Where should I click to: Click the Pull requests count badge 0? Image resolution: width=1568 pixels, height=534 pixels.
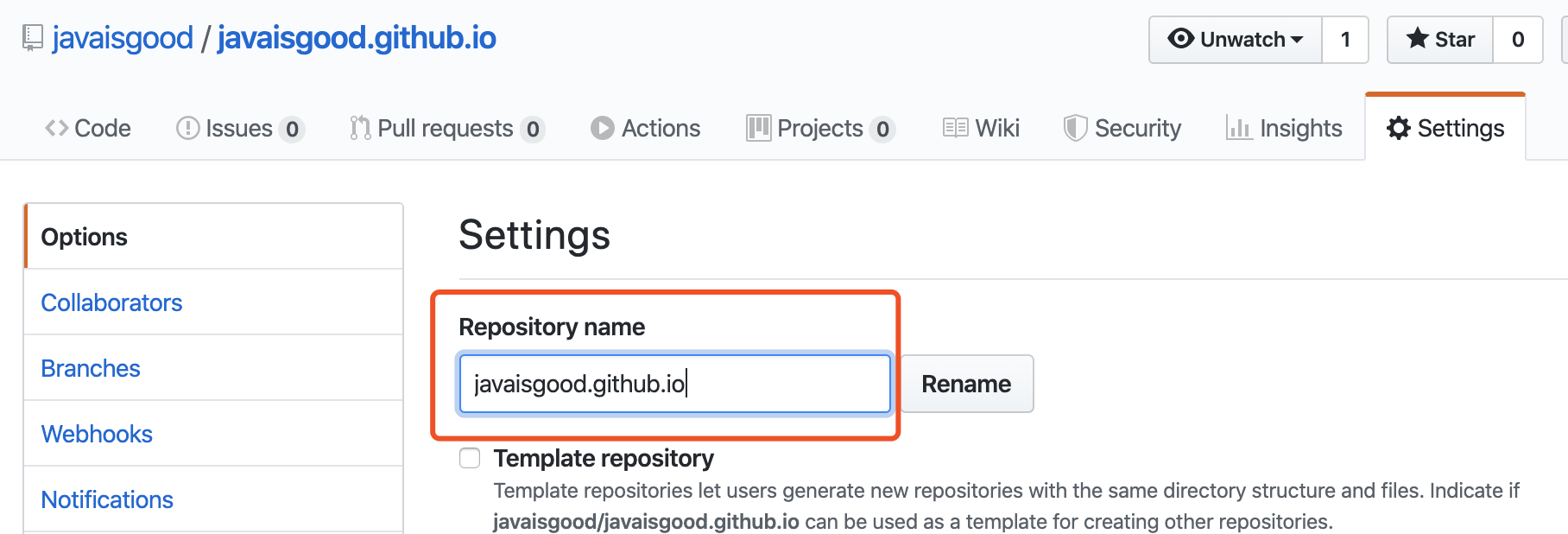pos(533,129)
